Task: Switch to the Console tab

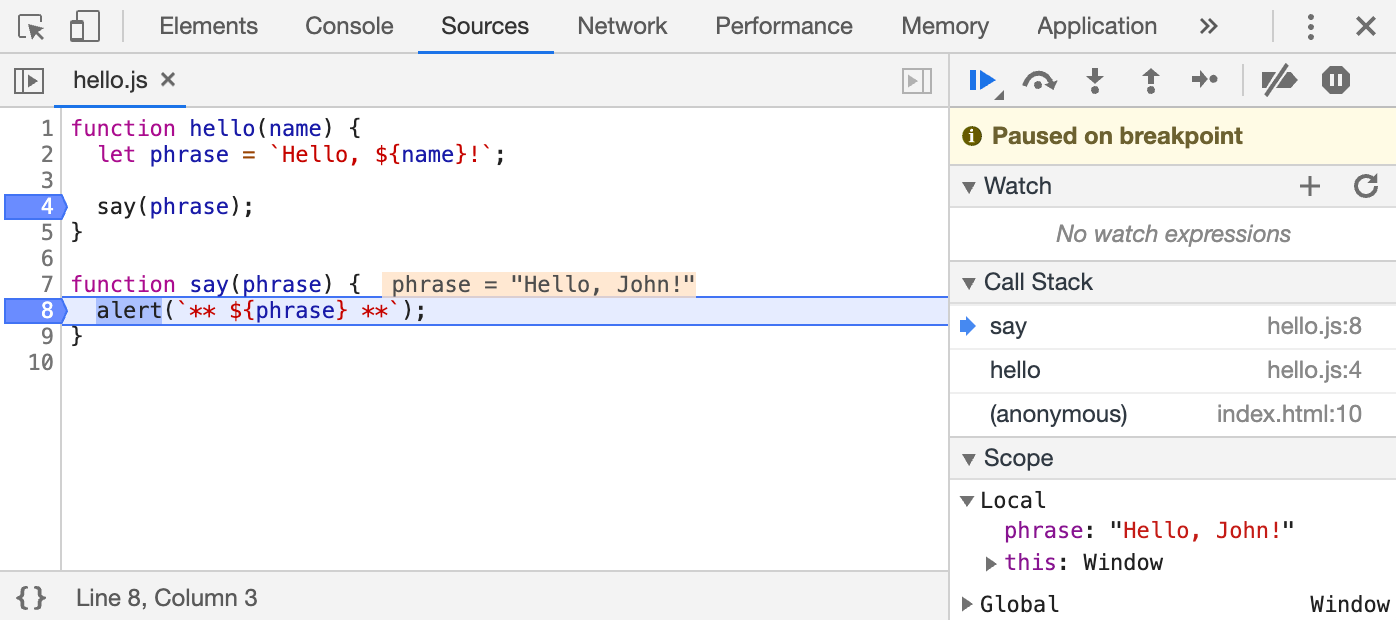Action: pos(349,27)
